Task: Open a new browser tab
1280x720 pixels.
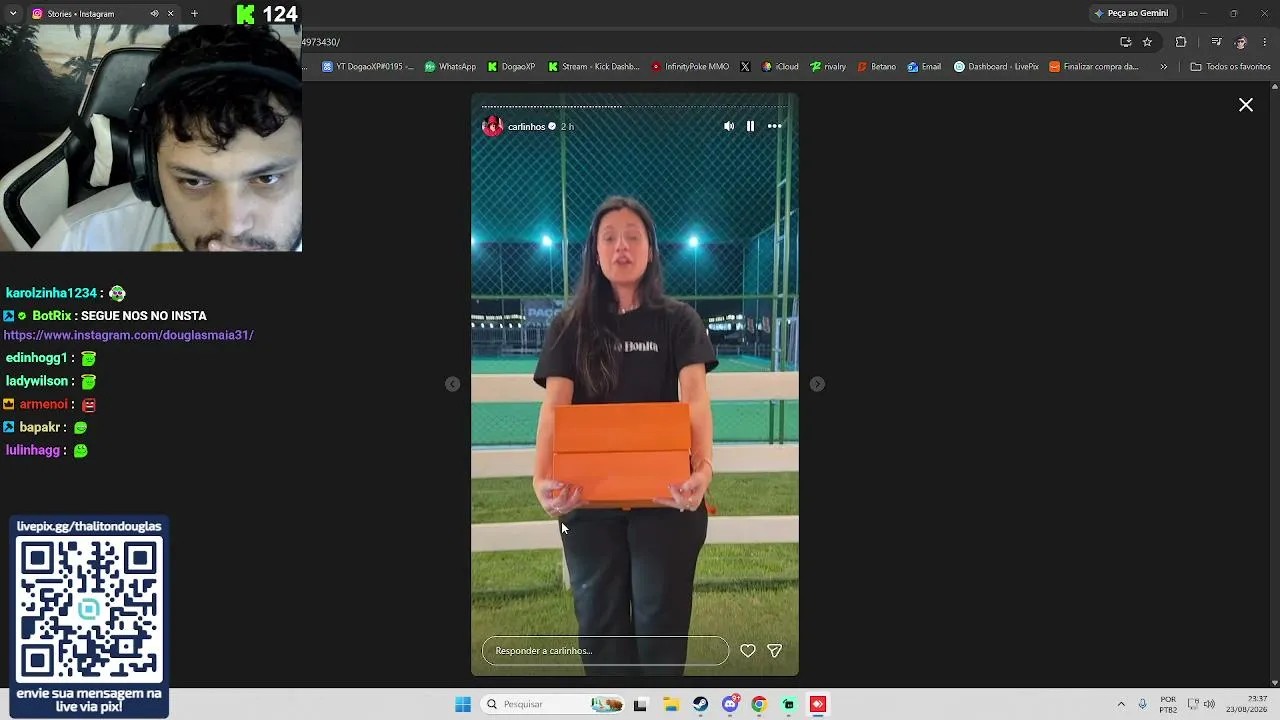Action: 194,14
